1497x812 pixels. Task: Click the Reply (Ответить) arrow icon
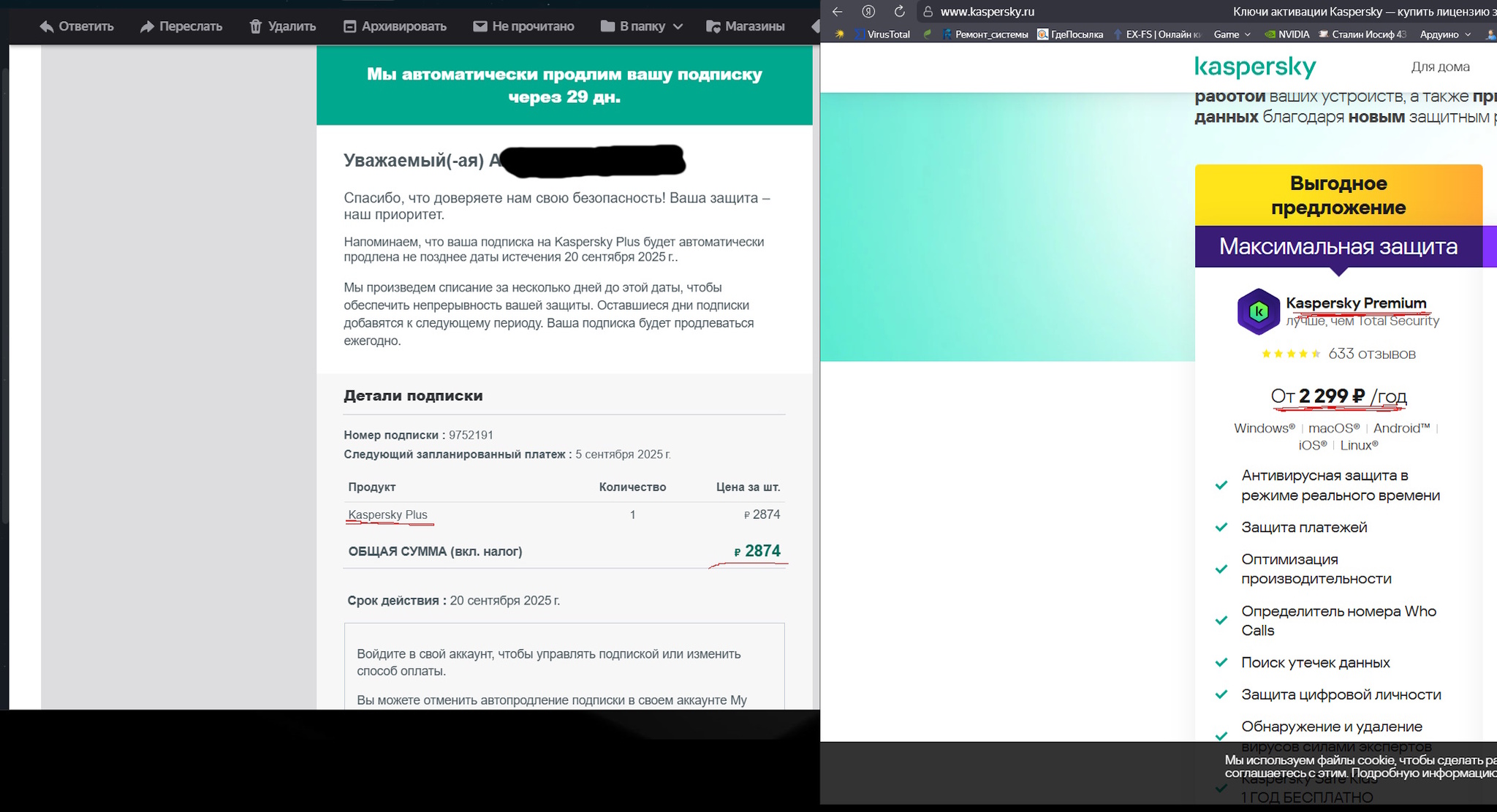(x=47, y=26)
